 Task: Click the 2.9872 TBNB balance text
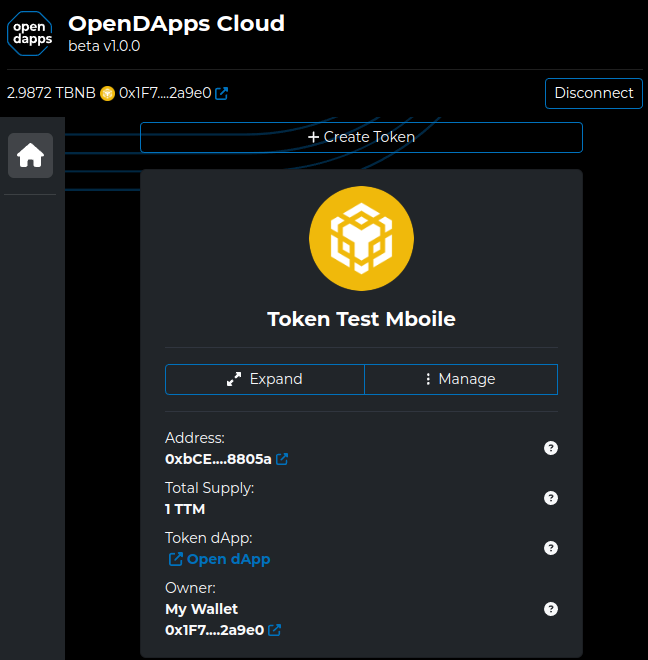(x=51, y=93)
